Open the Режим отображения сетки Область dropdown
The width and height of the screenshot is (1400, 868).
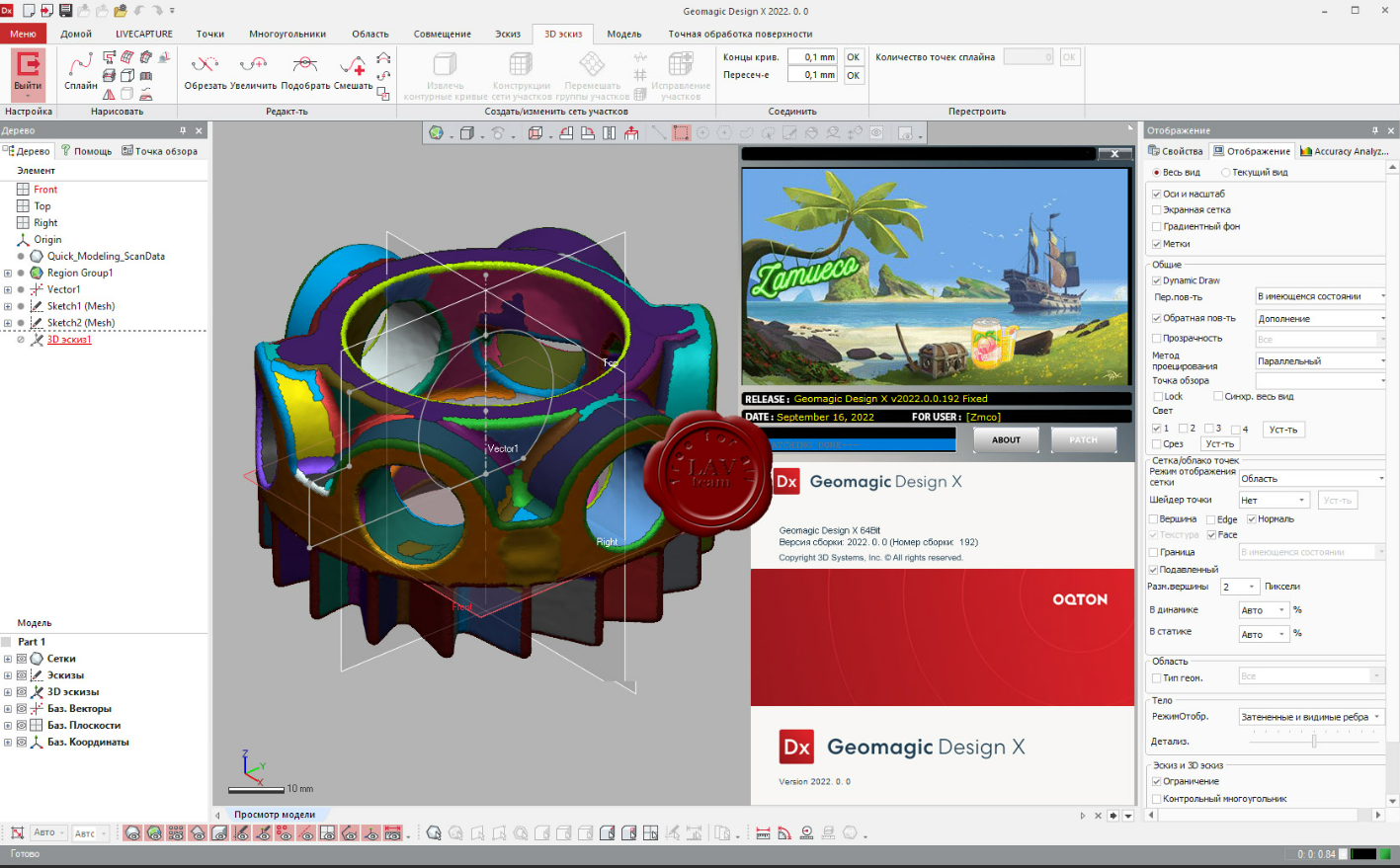coord(1313,478)
